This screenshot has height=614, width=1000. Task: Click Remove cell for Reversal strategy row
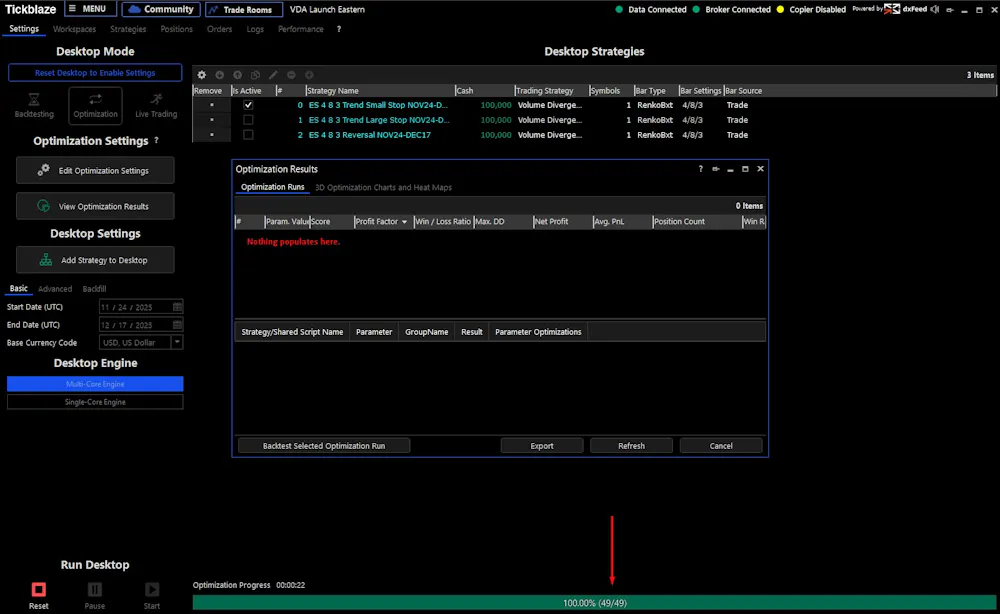211,135
